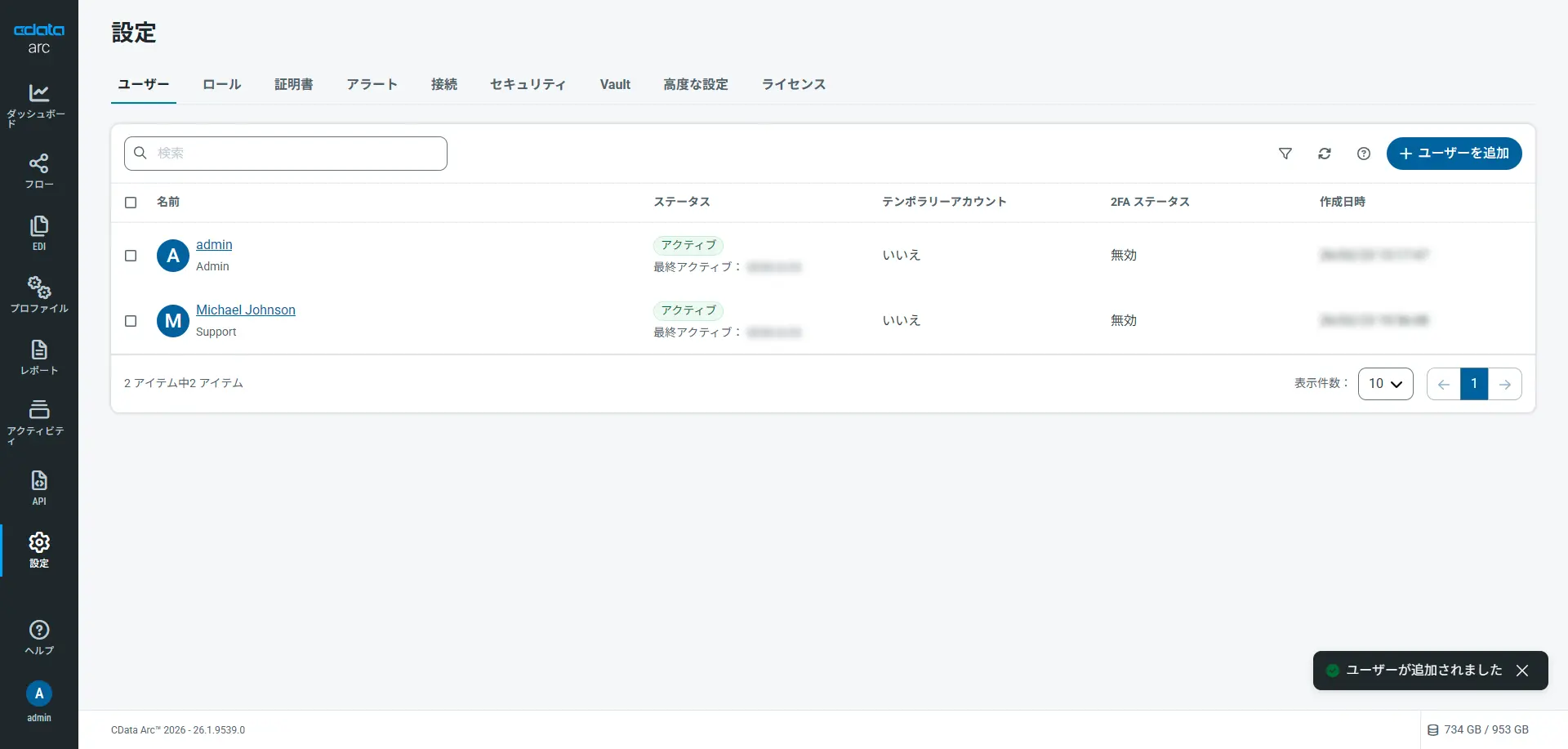Open the API section icon
The height and width of the screenshot is (749, 1568).
coord(38,481)
